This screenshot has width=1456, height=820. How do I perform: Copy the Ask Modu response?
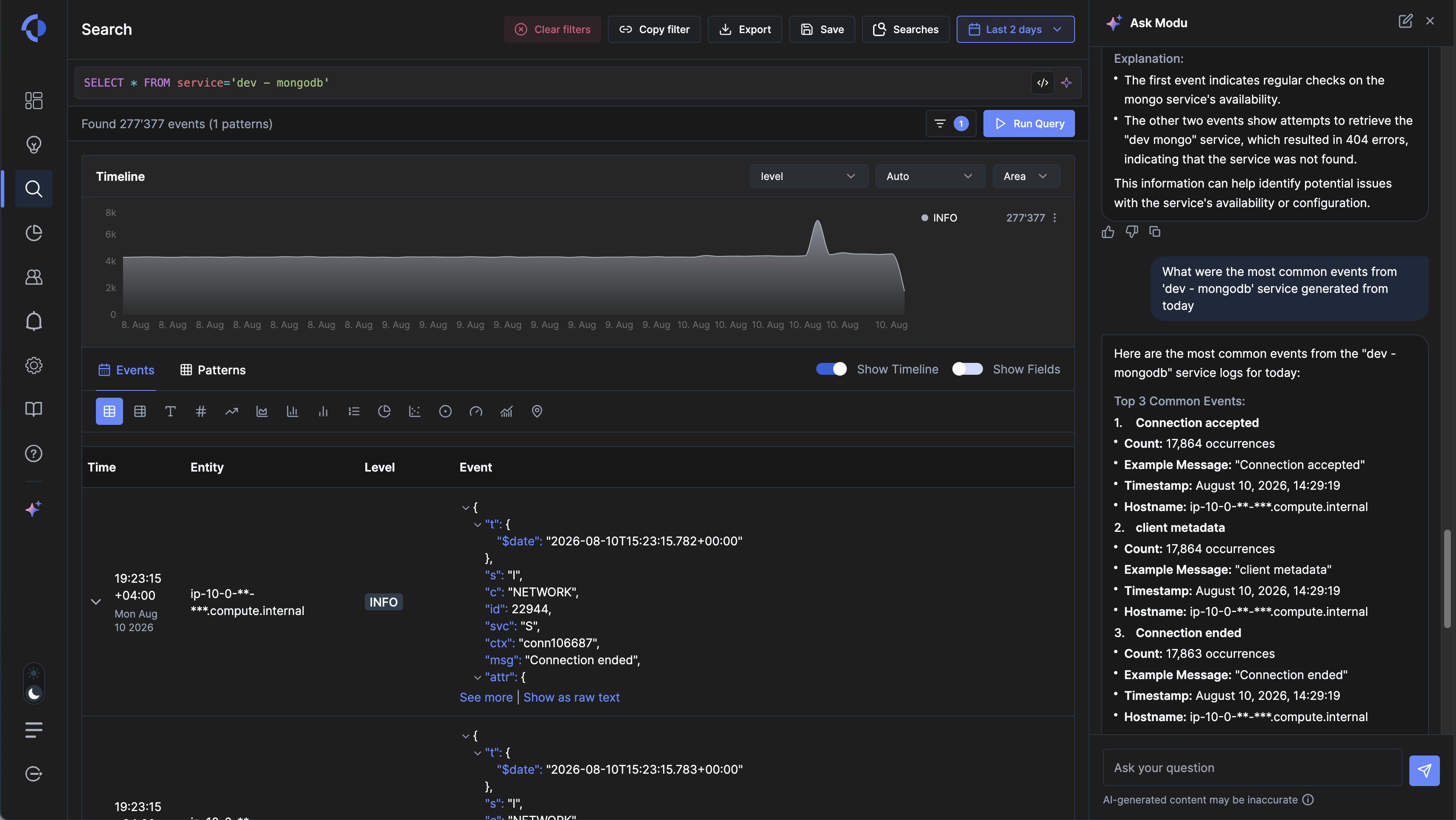click(1155, 232)
